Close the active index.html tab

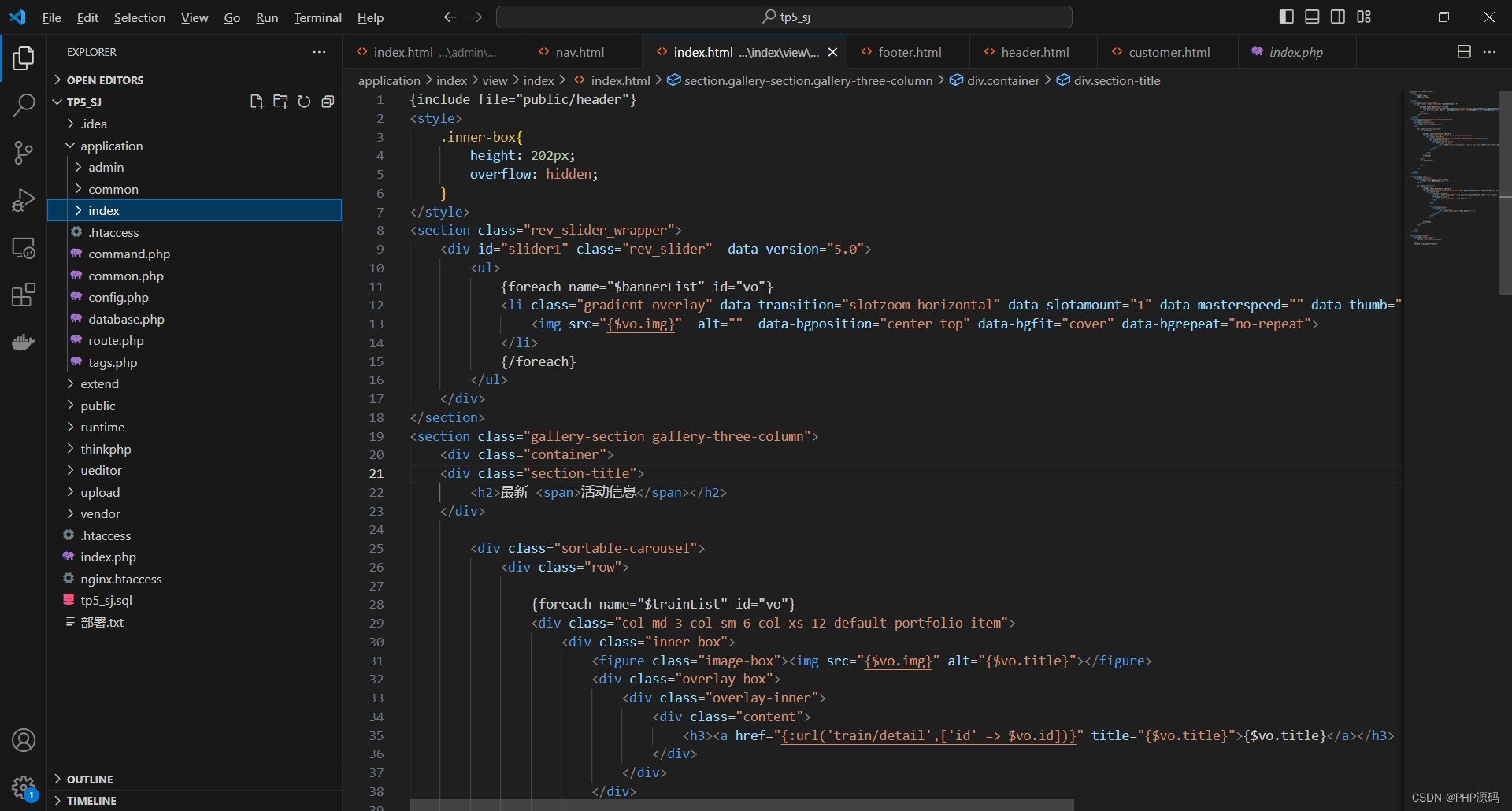pos(832,52)
